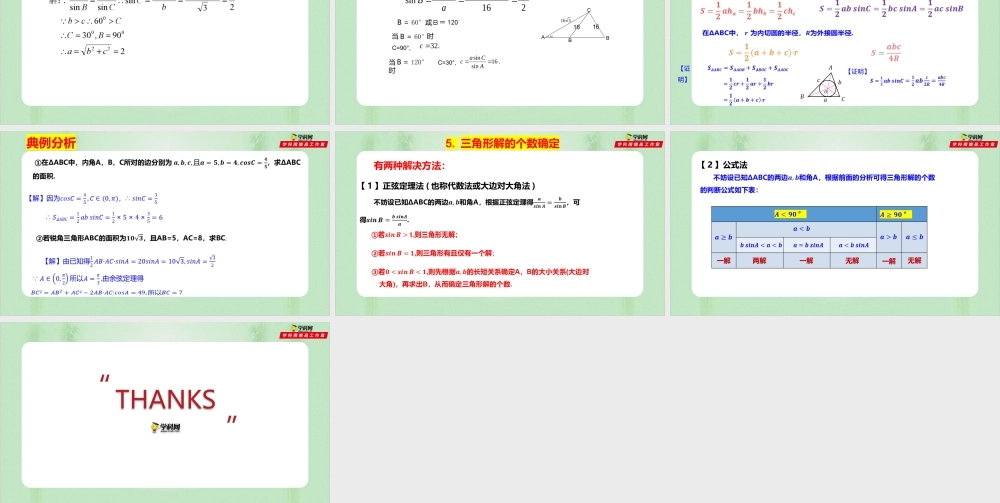Click problem ② about area 10√3

(131, 238)
